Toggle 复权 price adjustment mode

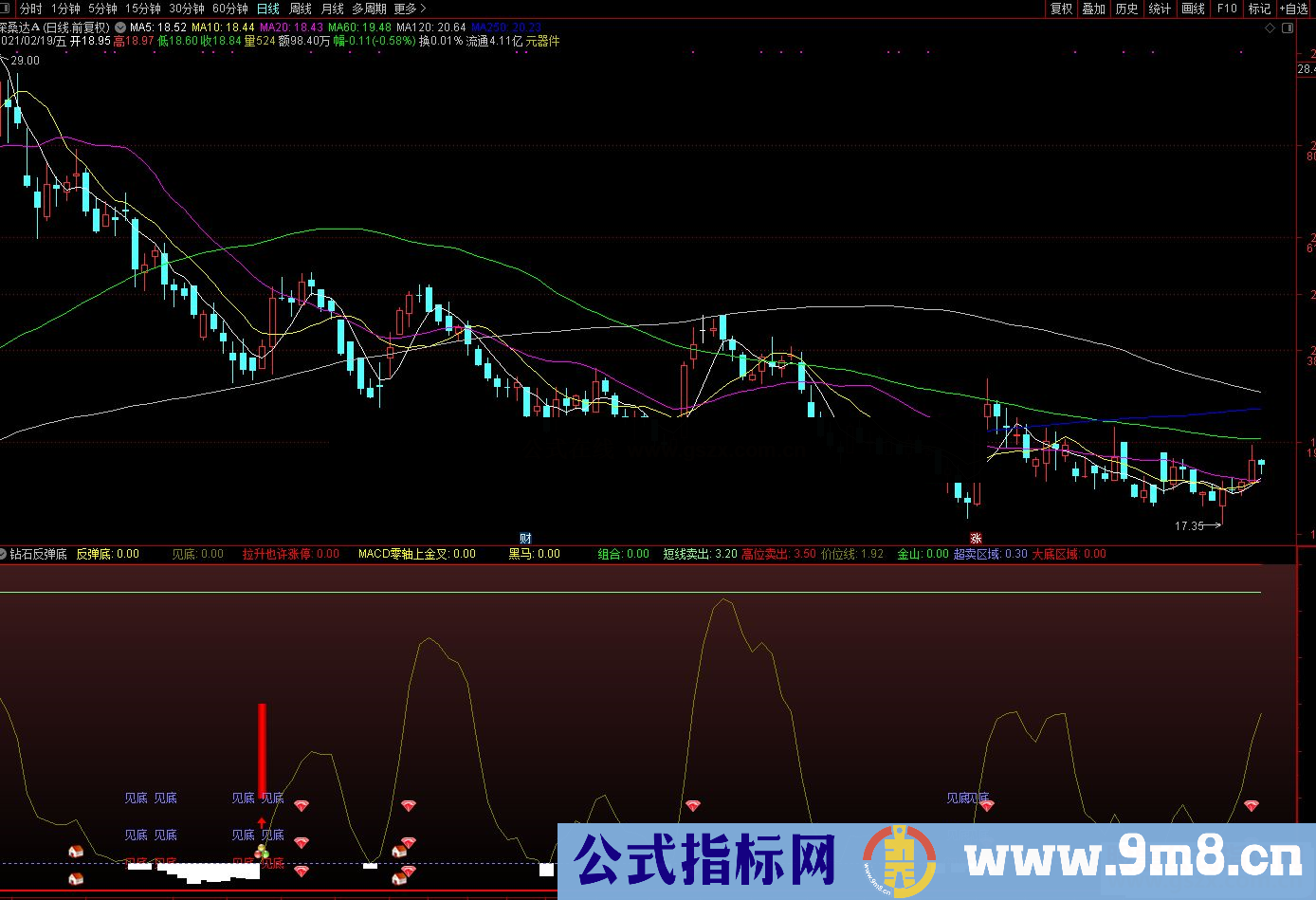1060,9
